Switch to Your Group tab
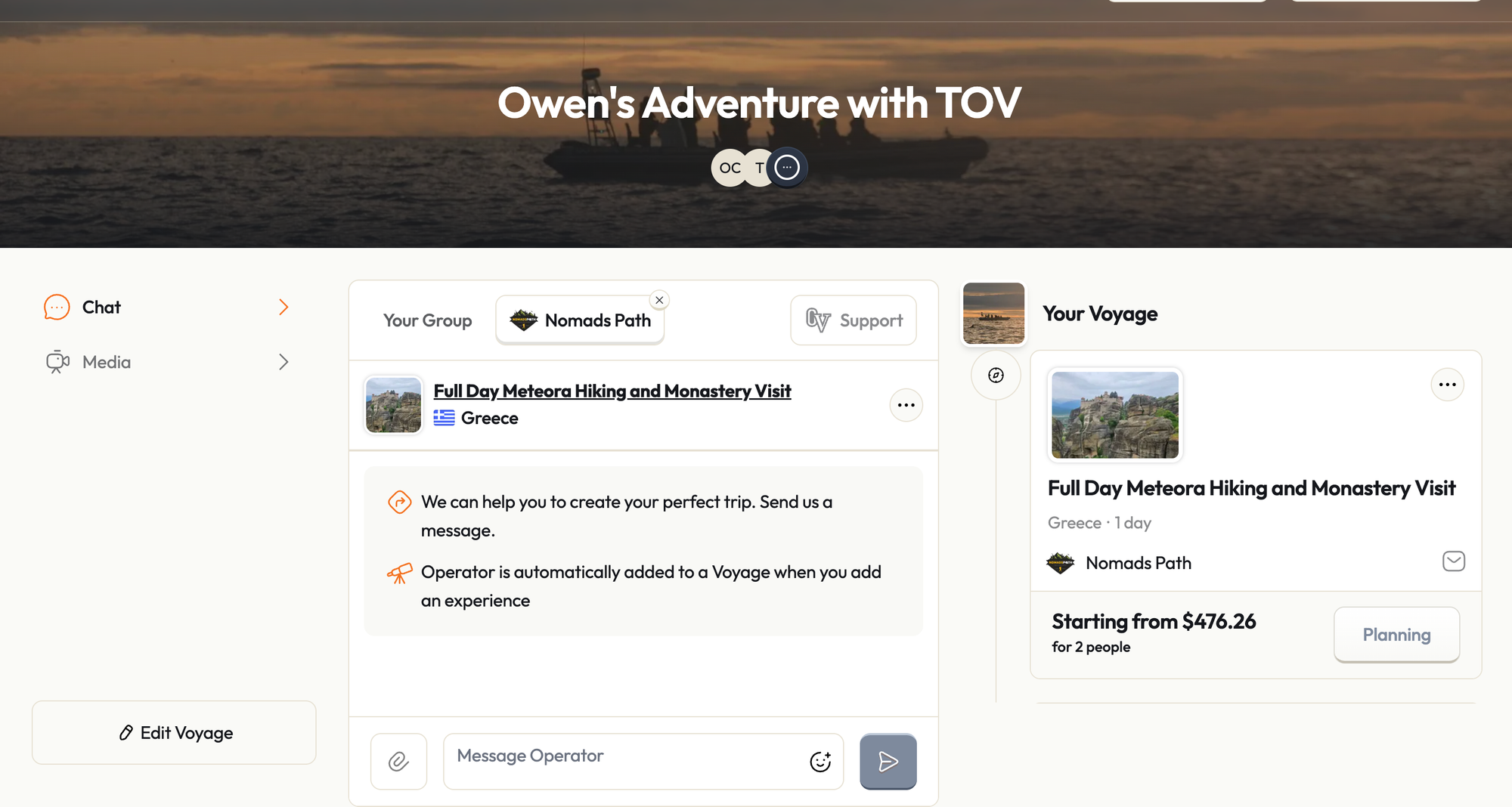 [427, 320]
